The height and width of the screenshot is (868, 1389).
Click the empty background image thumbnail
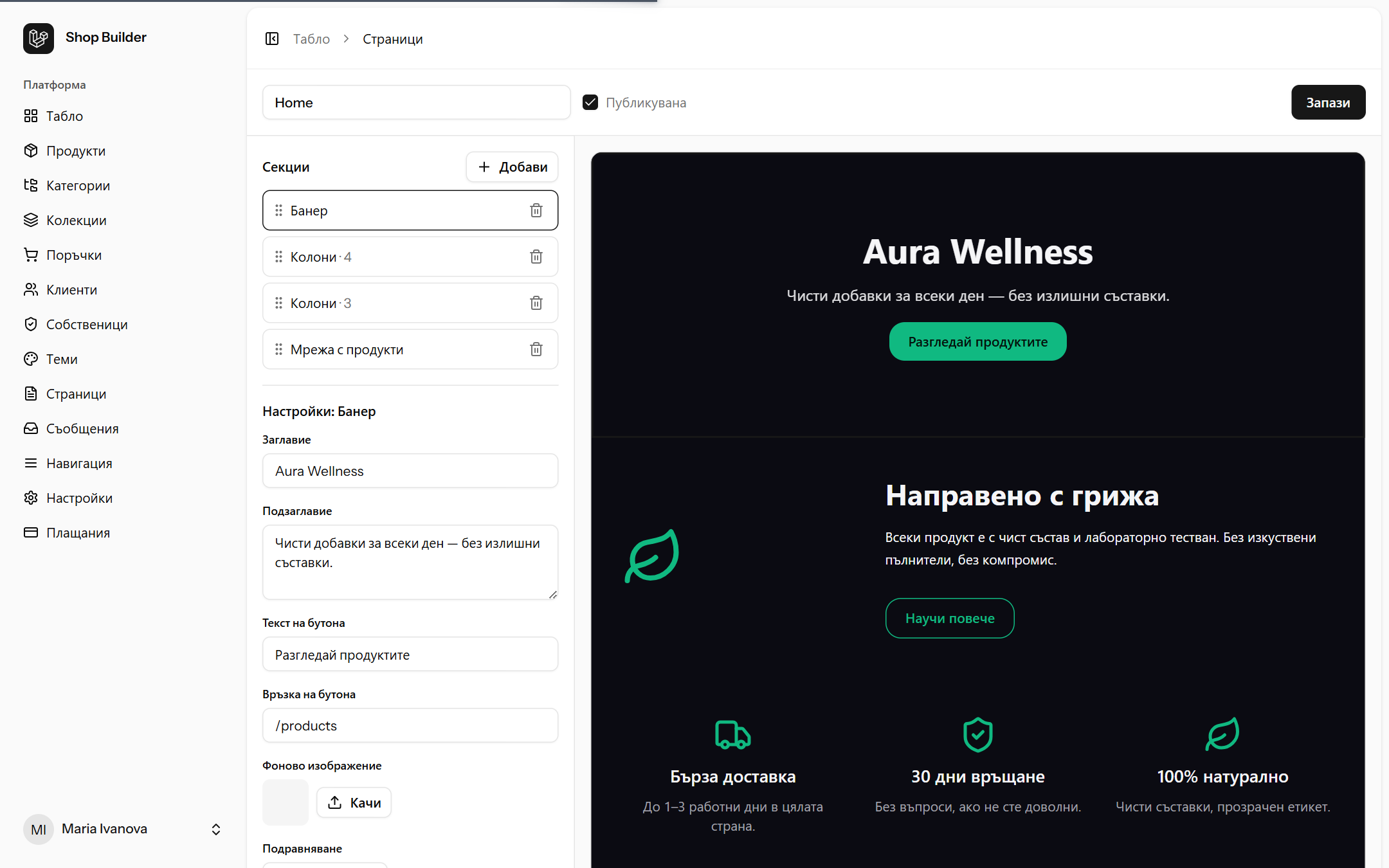pos(286,802)
